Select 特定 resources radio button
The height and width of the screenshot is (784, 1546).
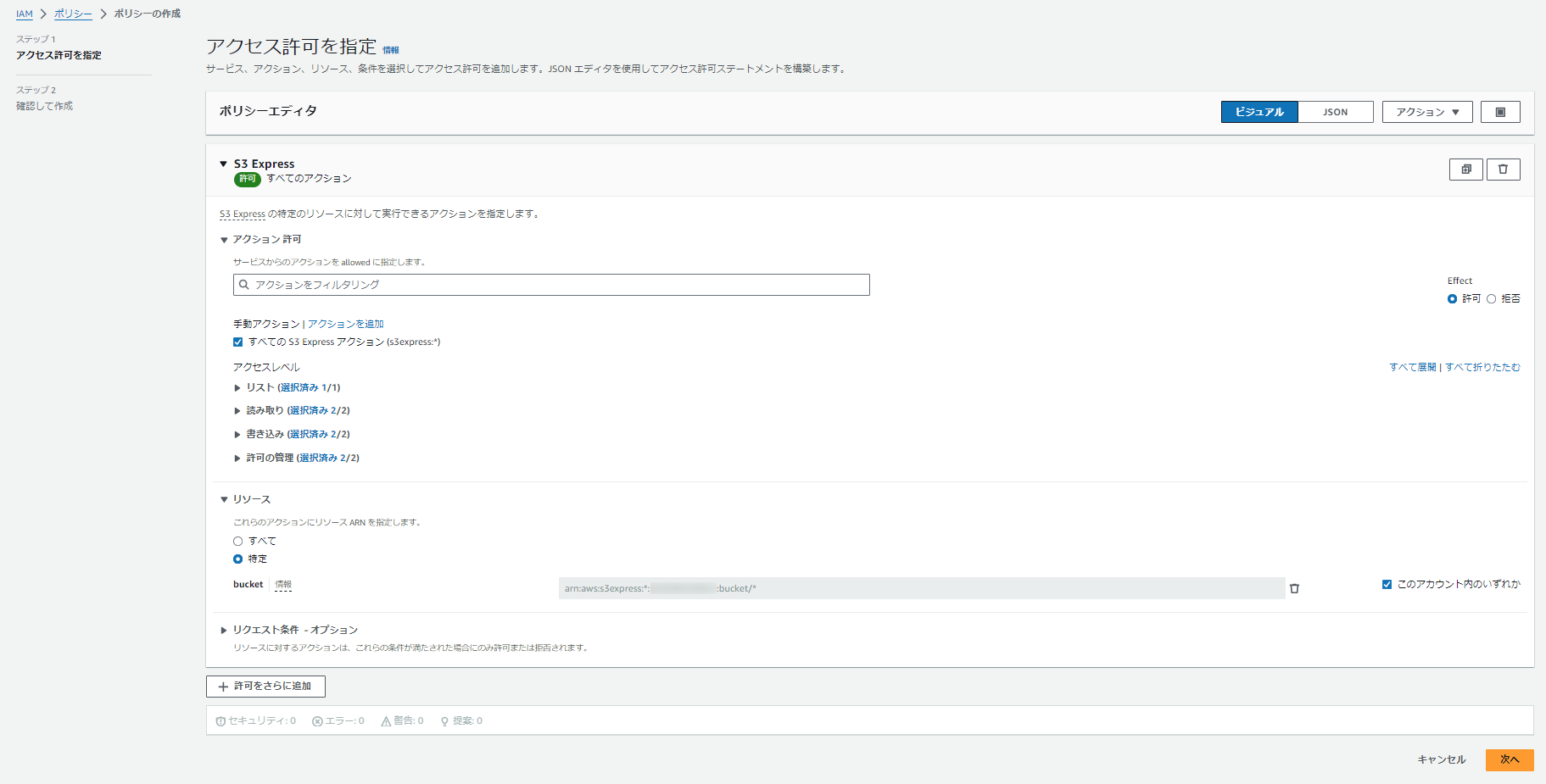[x=238, y=559]
